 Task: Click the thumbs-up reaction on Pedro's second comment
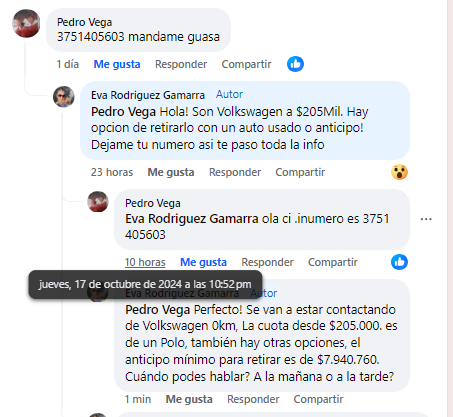pyautogui.click(x=399, y=262)
